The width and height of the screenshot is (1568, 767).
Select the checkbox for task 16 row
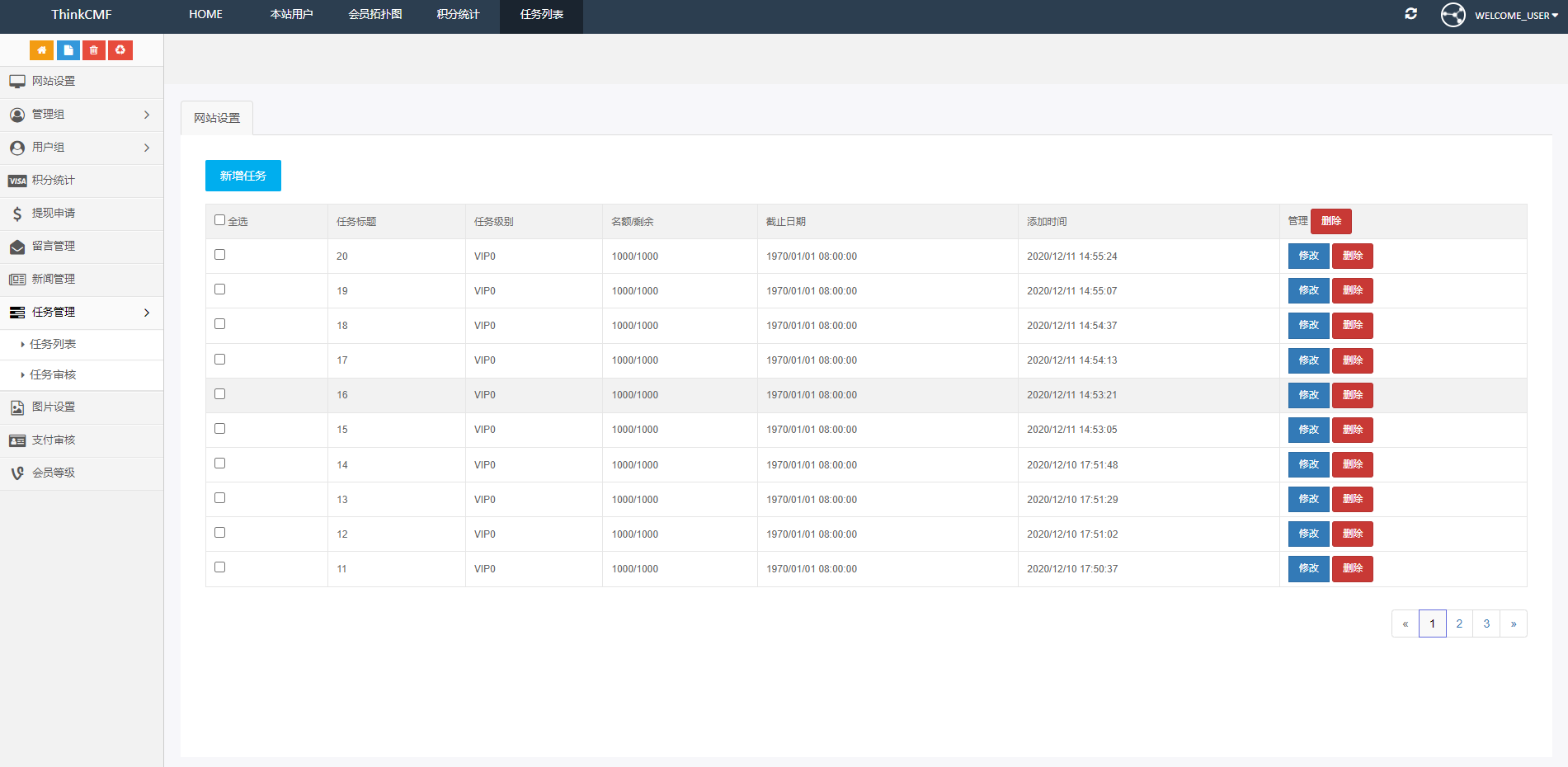pyautogui.click(x=220, y=394)
